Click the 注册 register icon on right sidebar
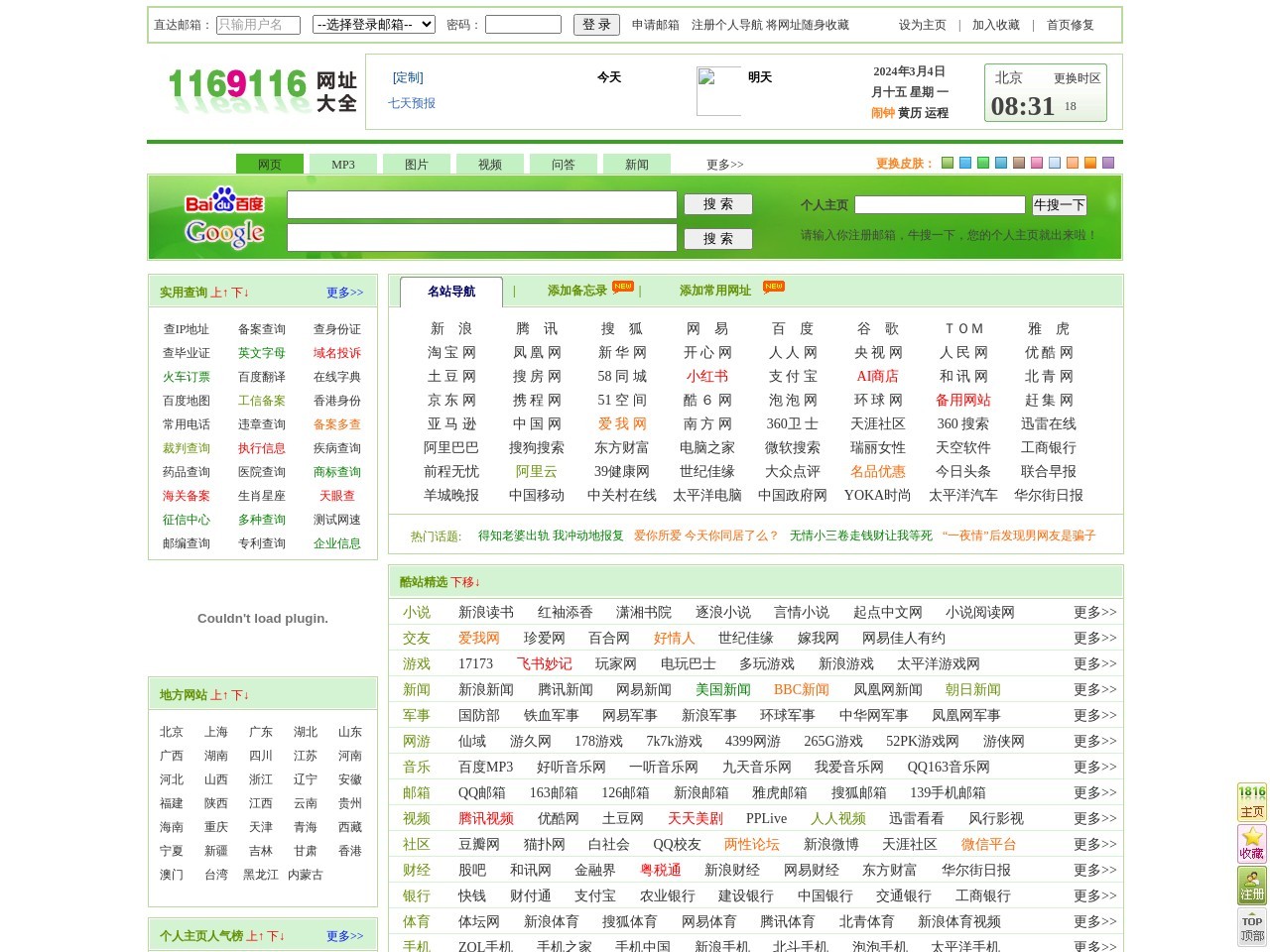Screen dimensions: 1270x952 [1252, 885]
